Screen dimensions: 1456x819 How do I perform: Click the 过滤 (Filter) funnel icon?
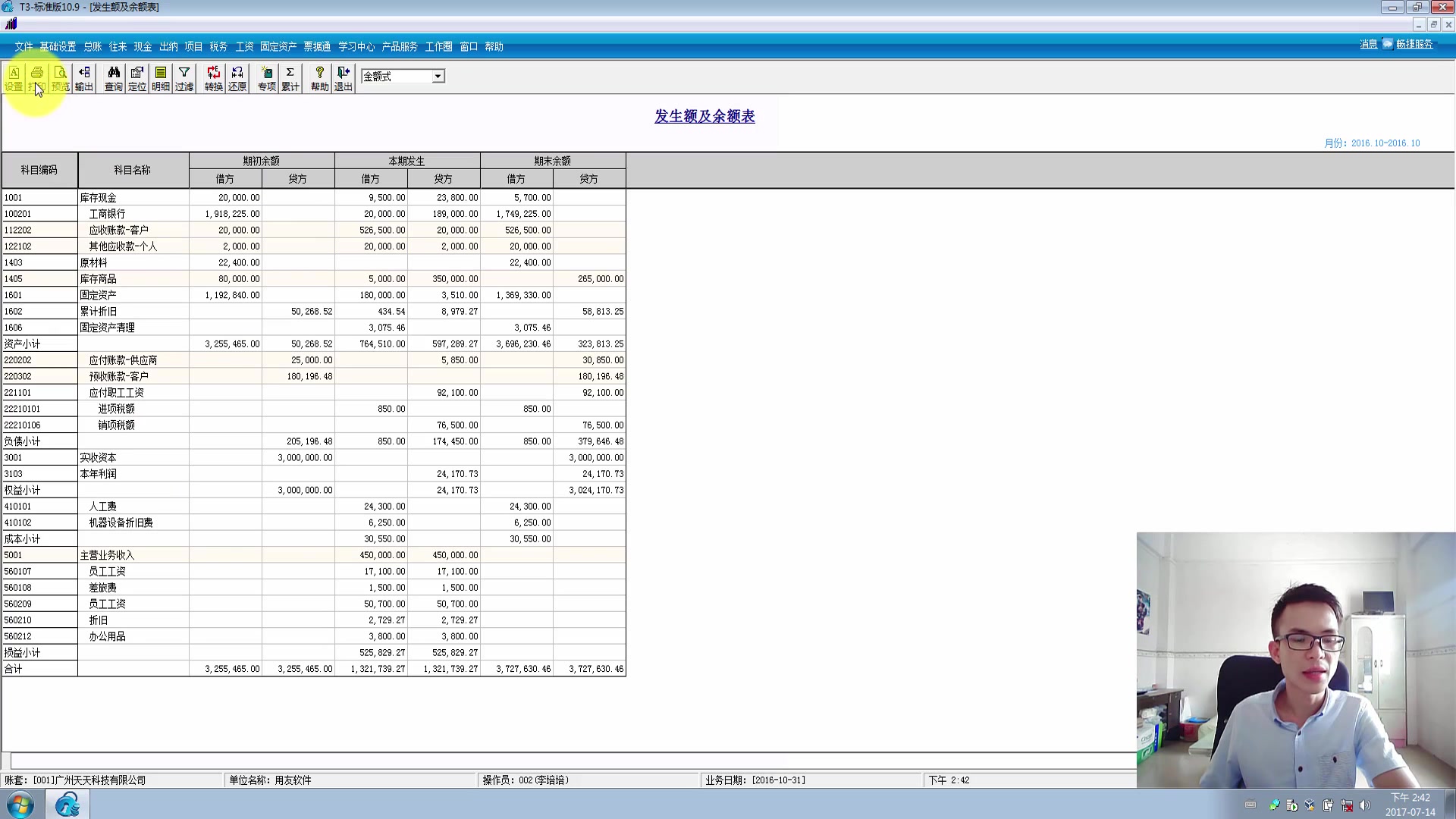184,77
